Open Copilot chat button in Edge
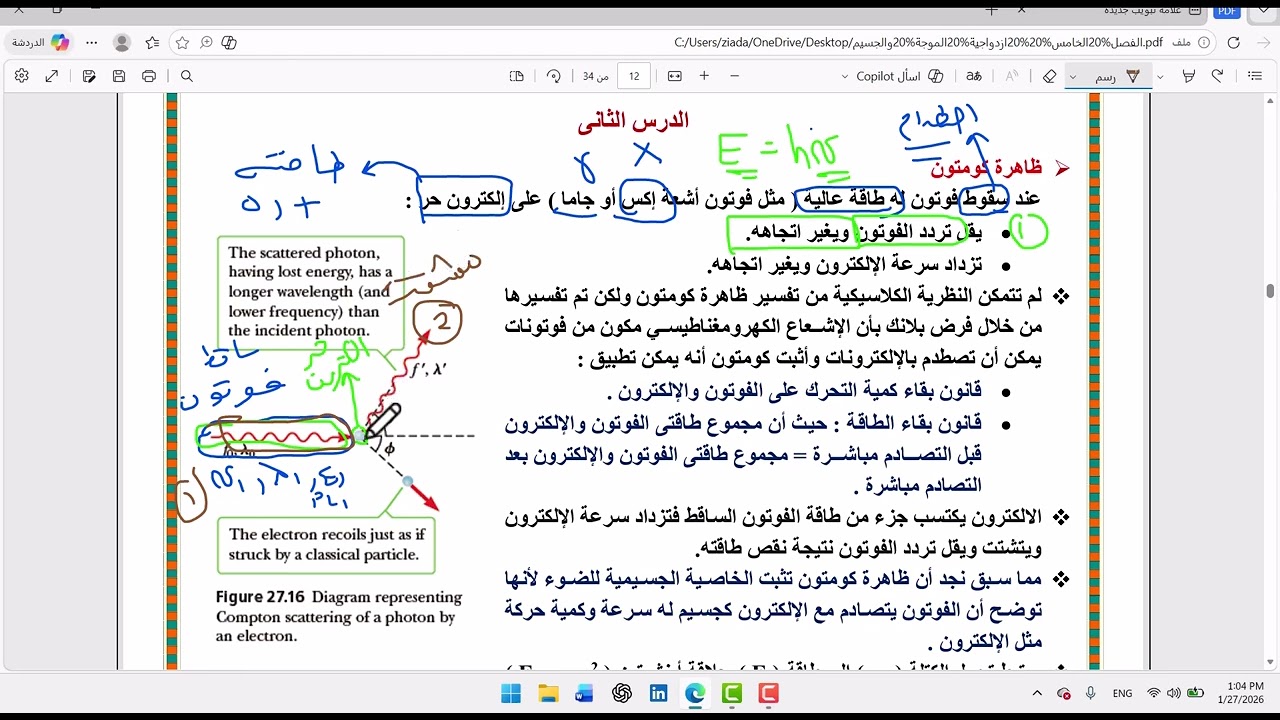The width and height of the screenshot is (1280, 720). [x=41, y=43]
